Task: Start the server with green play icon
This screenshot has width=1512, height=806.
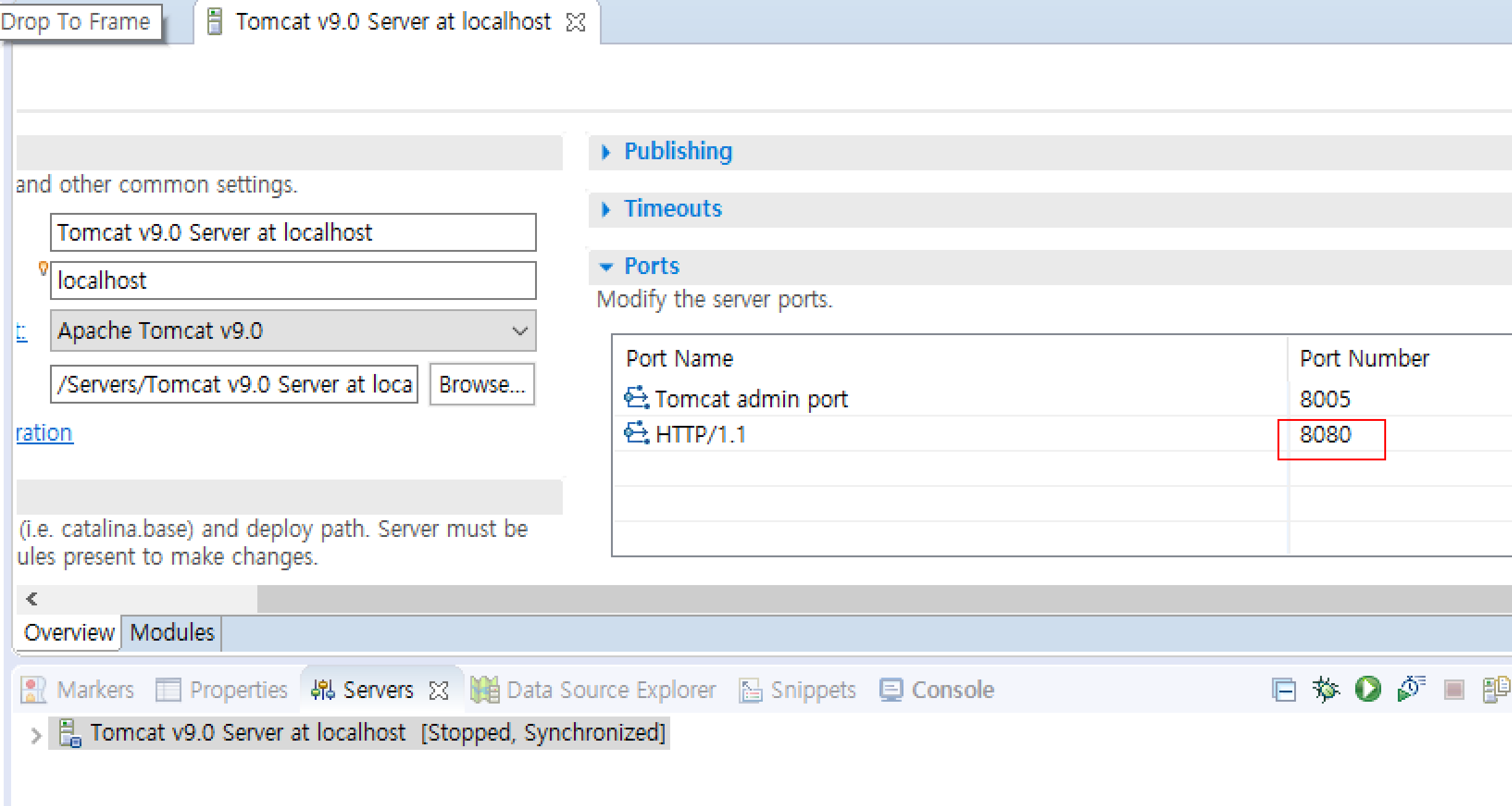Action: point(1368,689)
